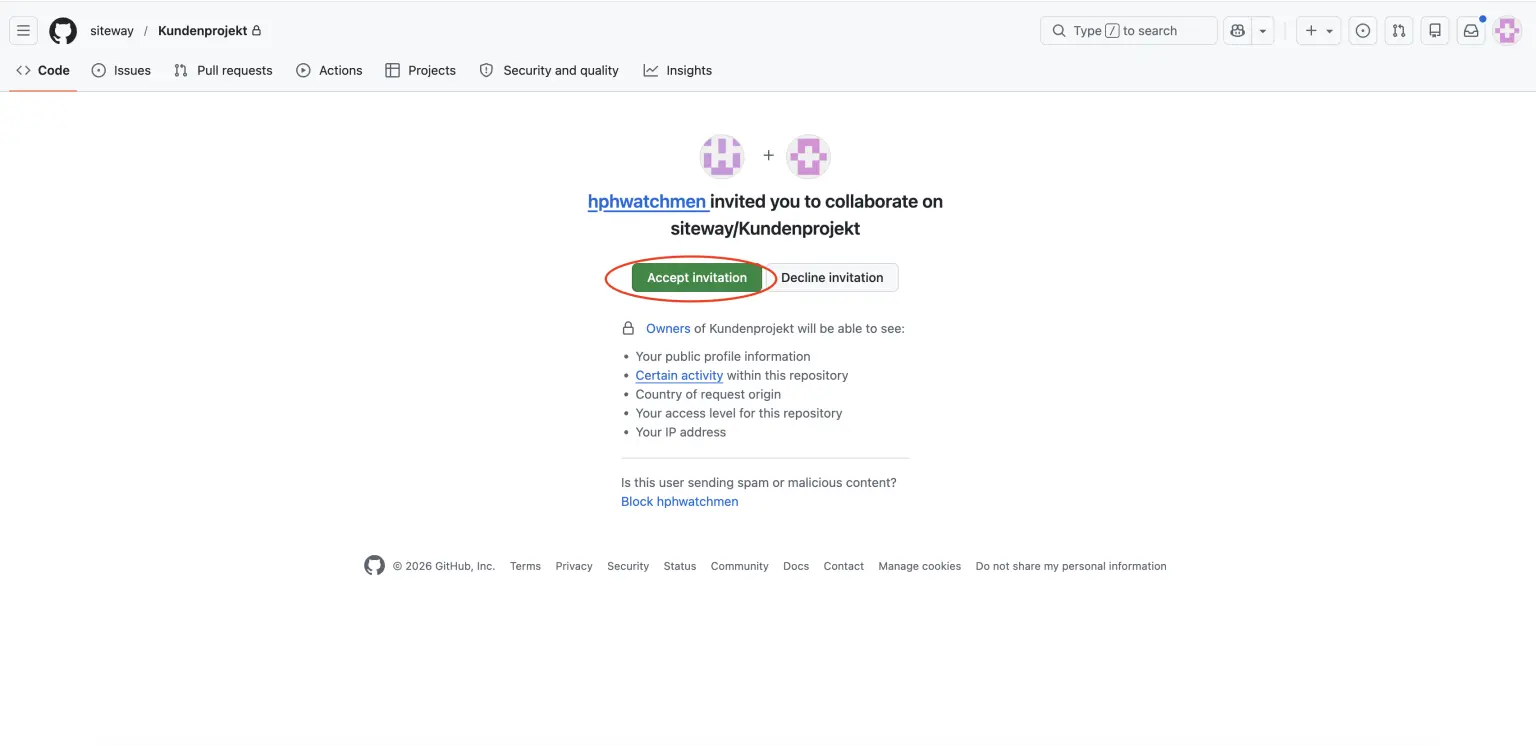Expand the Copilot dropdown arrow
Image resolution: width=1536 pixels, height=746 pixels.
click(1263, 31)
